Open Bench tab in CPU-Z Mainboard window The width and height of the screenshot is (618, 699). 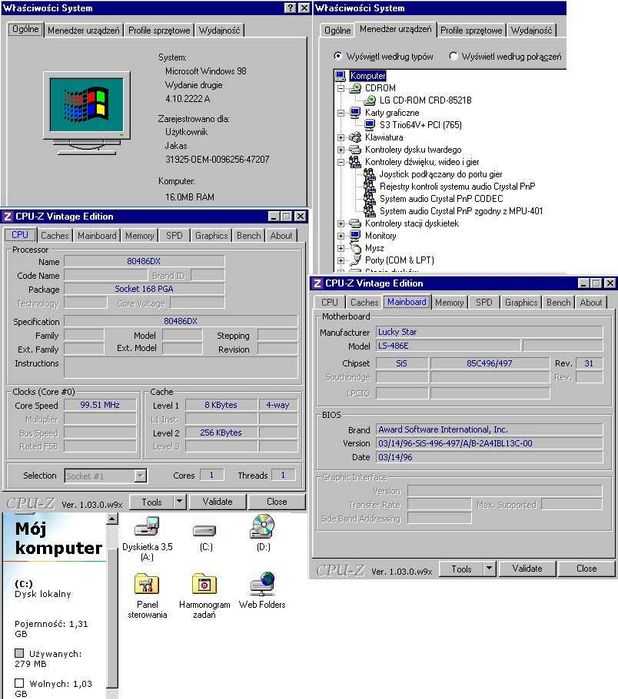pos(558,302)
